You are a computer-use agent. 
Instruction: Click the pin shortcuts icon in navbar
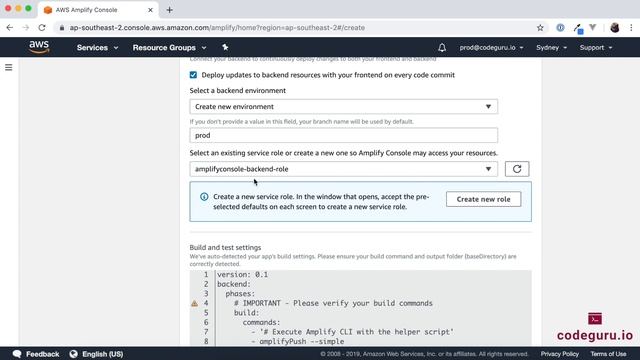point(225,47)
